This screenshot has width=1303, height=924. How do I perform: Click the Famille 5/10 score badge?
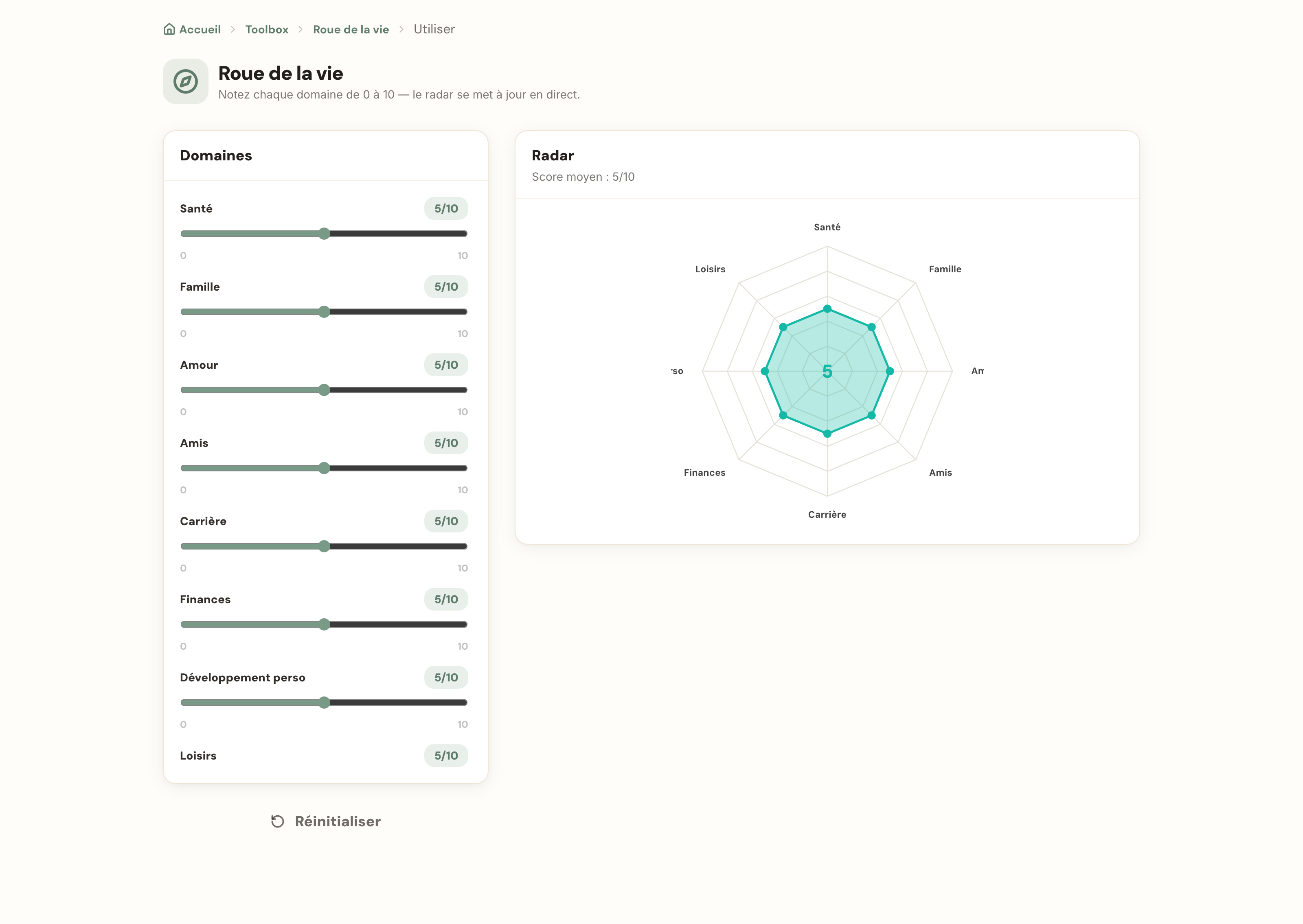tap(446, 287)
